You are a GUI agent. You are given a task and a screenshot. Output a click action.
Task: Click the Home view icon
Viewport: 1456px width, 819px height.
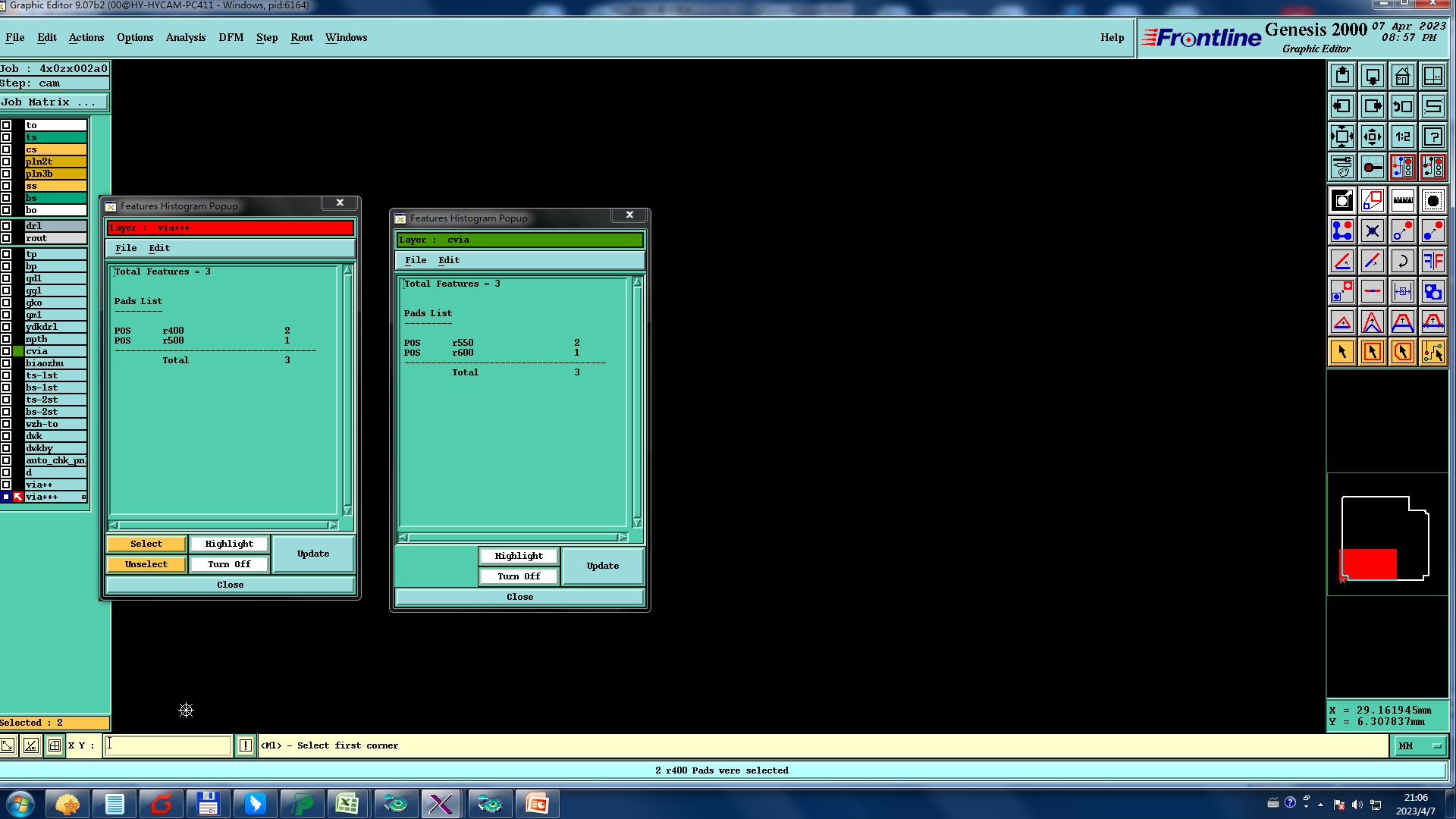1402,76
